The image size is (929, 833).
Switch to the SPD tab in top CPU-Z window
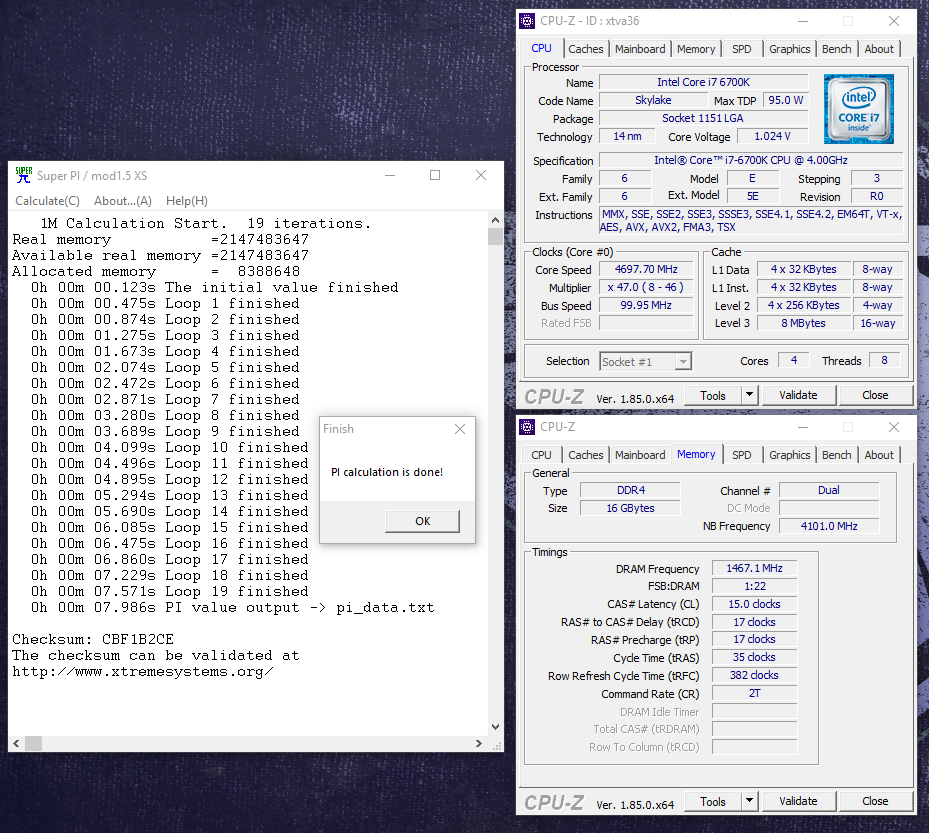742,49
